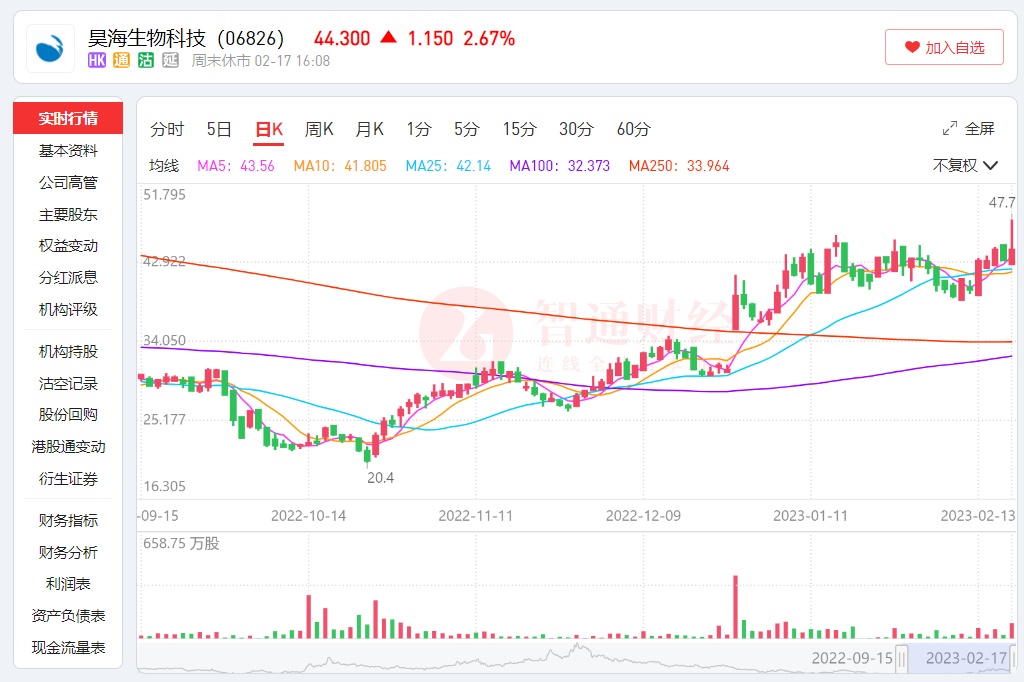This screenshot has width=1024, height=682.
Task: Switch to the 15分 chart interval
Action: pos(519,129)
